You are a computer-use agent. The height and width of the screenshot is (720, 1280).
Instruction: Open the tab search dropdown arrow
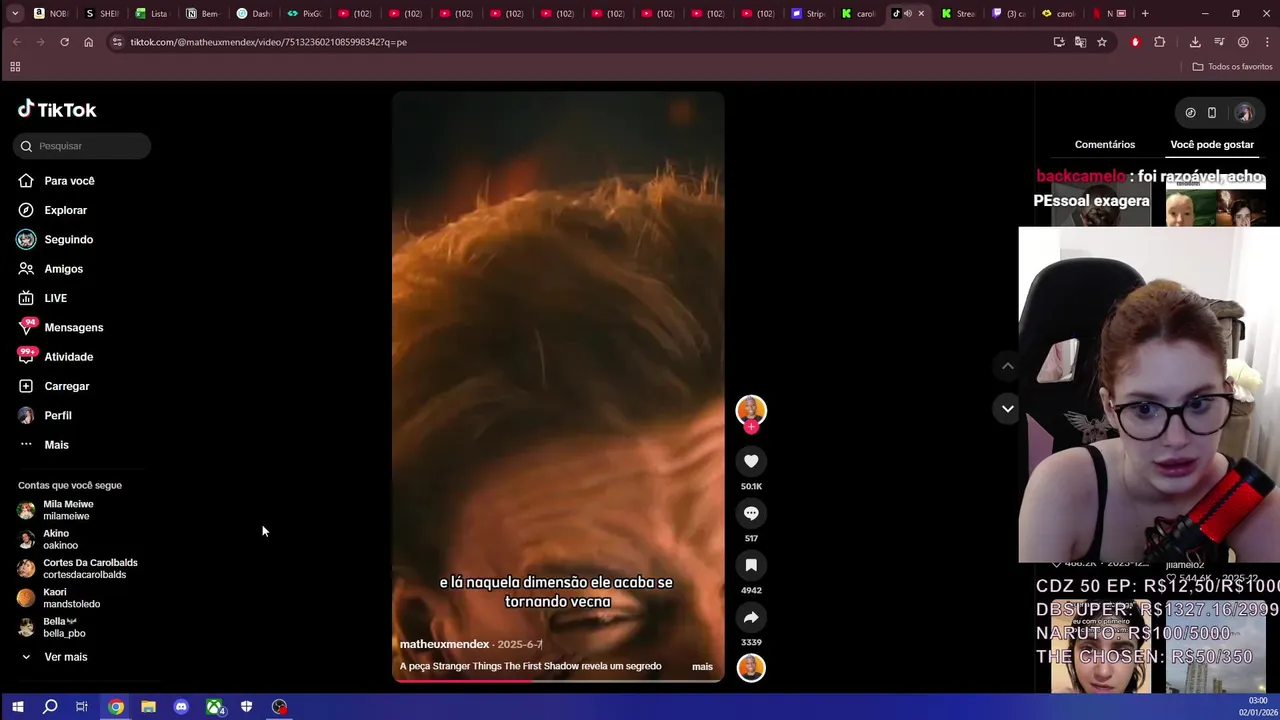14,14
